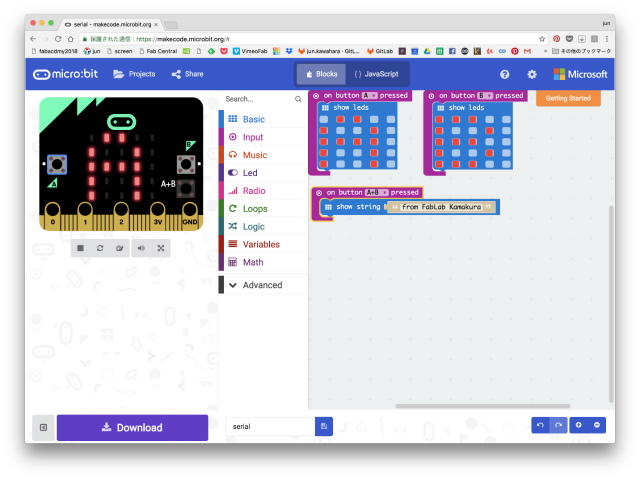640x479 pixels.
Task: Launch the simulator in fullscreen
Action: pyautogui.click(x=161, y=248)
